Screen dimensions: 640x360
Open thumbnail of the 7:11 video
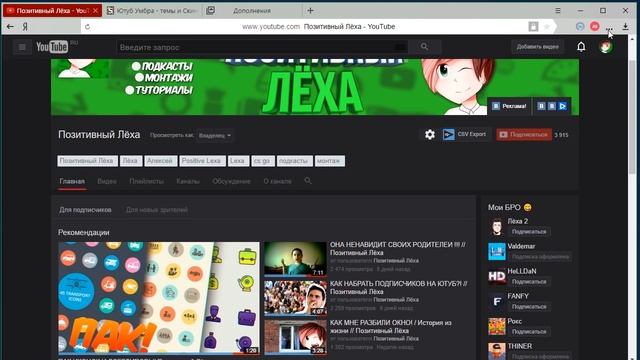(x=295, y=260)
